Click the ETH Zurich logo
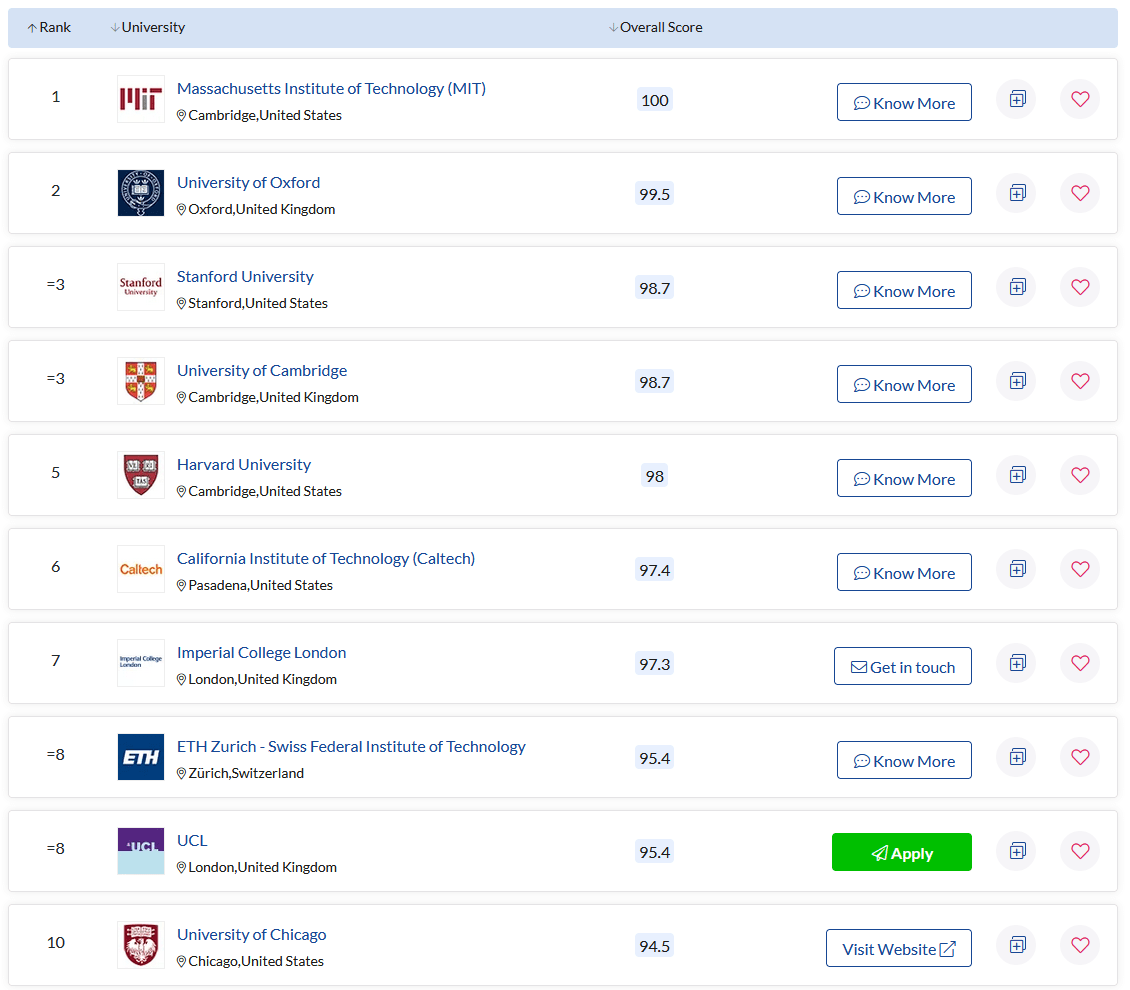The image size is (1130, 990). [141, 757]
